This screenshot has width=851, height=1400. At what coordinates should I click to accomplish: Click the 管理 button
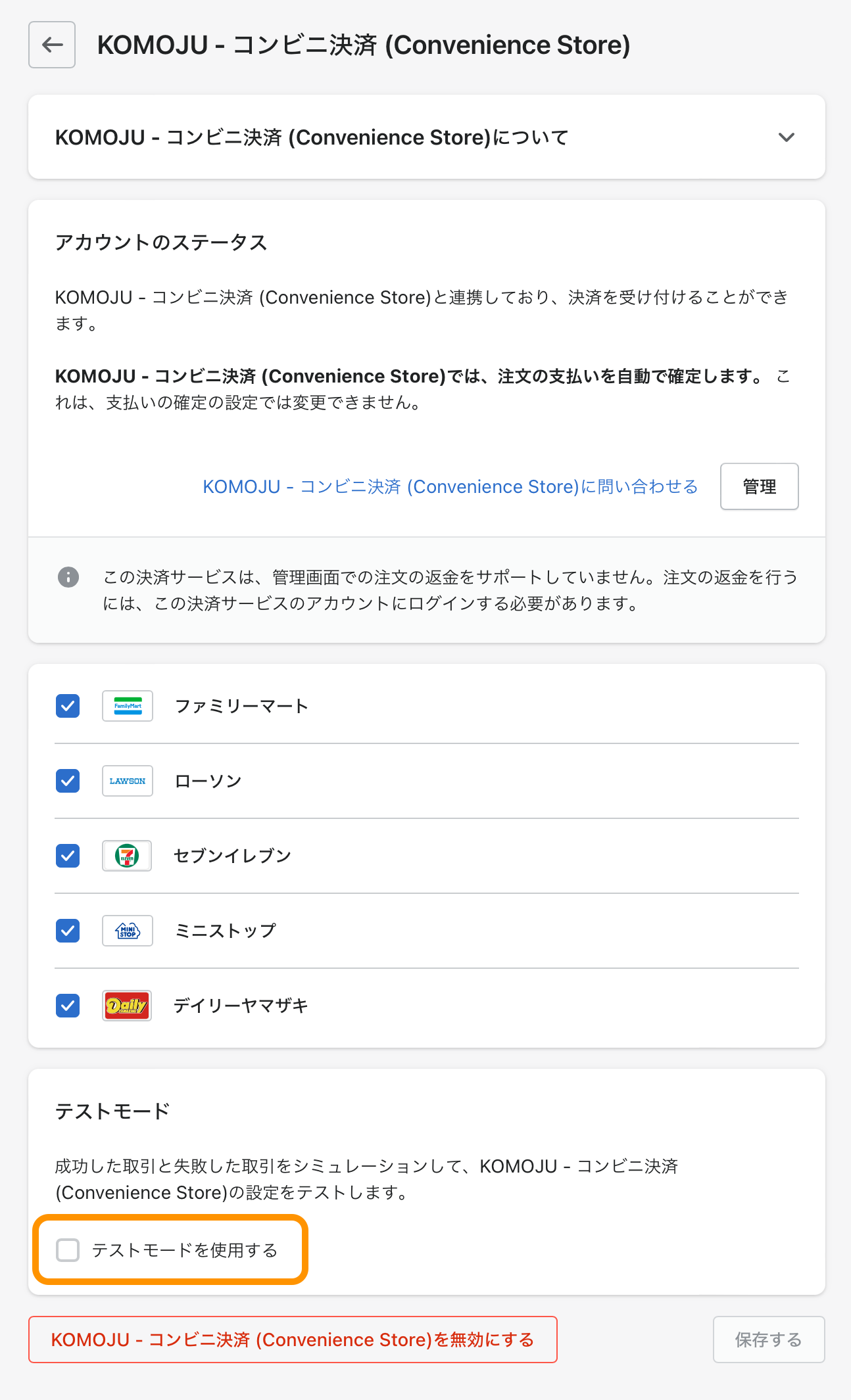(759, 486)
